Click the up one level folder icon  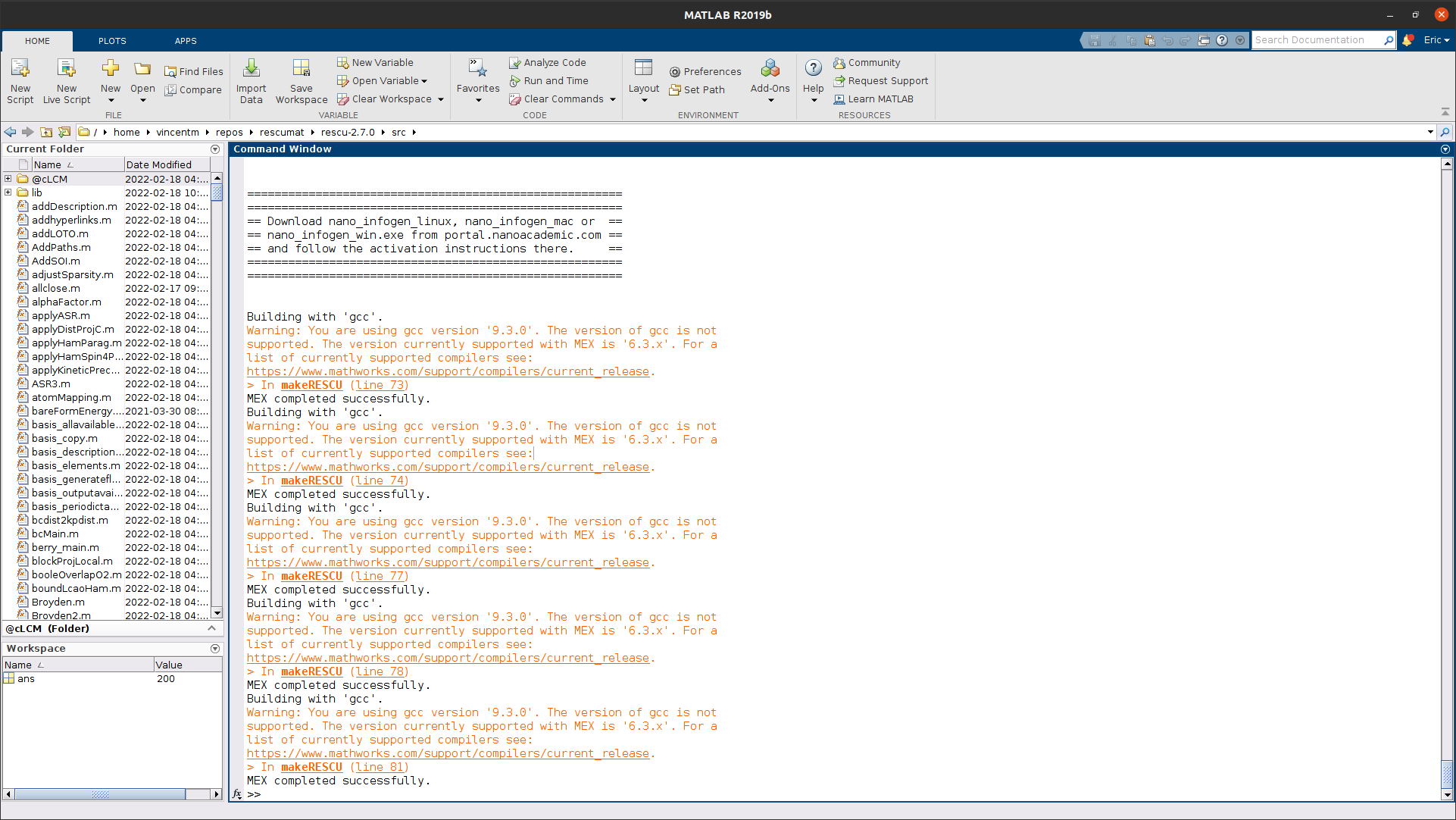pyautogui.click(x=46, y=132)
